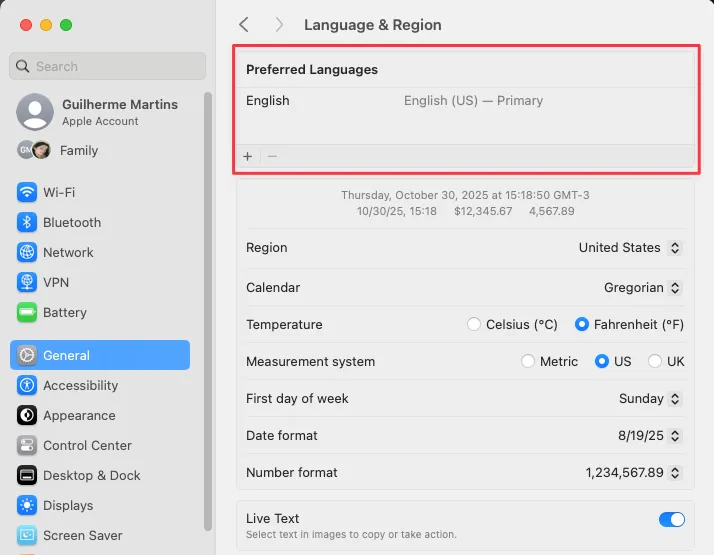Image resolution: width=714 pixels, height=555 pixels.
Task: Click the Accessibility icon
Action: tap(27, 385)
